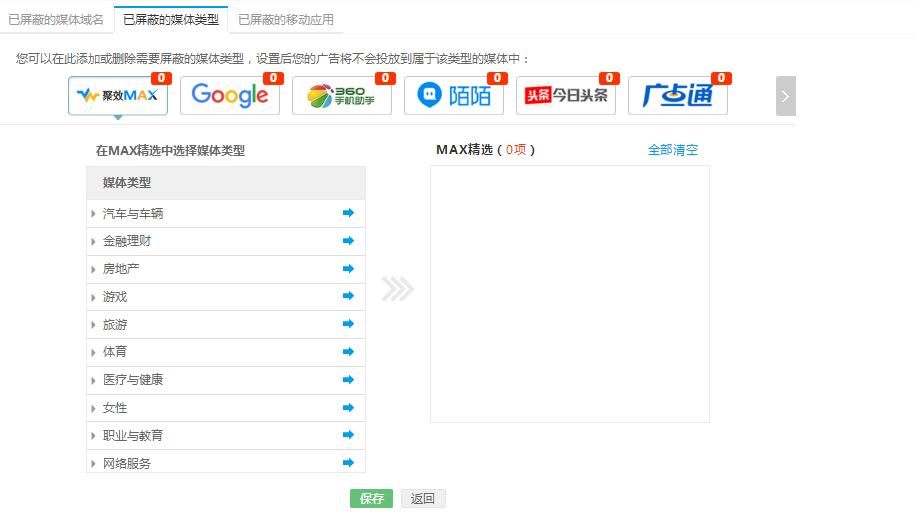Select the 广点通 media platform logo

point(678,96)
